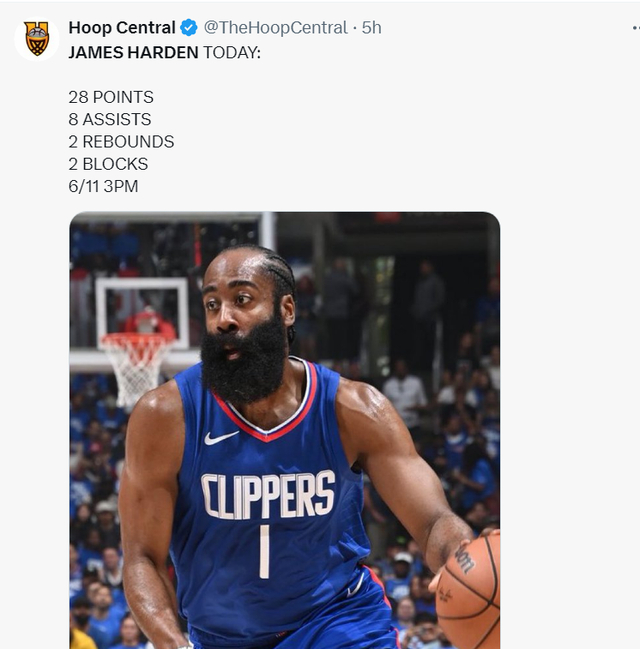Click the Nike swoosh on the jersey

point(221,437)
